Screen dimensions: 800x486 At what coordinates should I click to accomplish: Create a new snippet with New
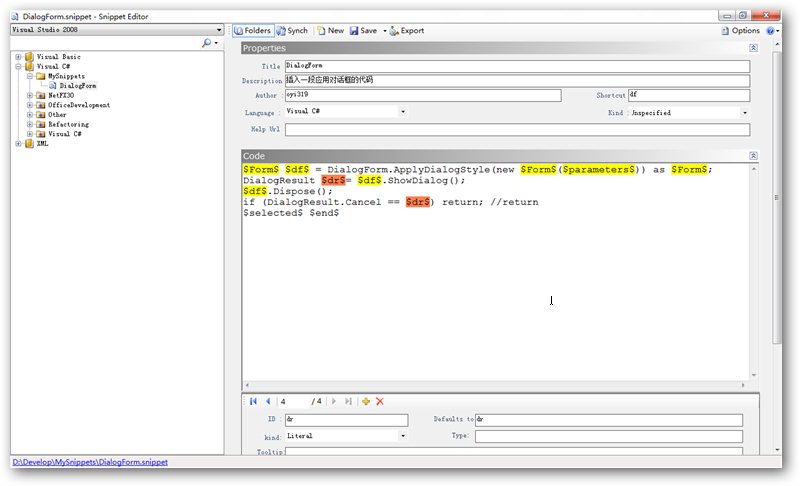[330, 31]
